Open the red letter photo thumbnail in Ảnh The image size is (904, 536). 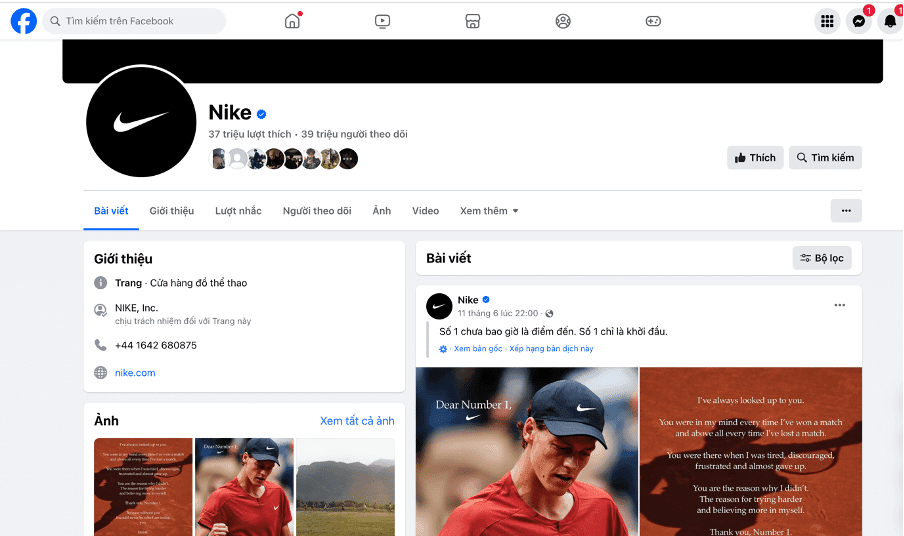point(143,487)
